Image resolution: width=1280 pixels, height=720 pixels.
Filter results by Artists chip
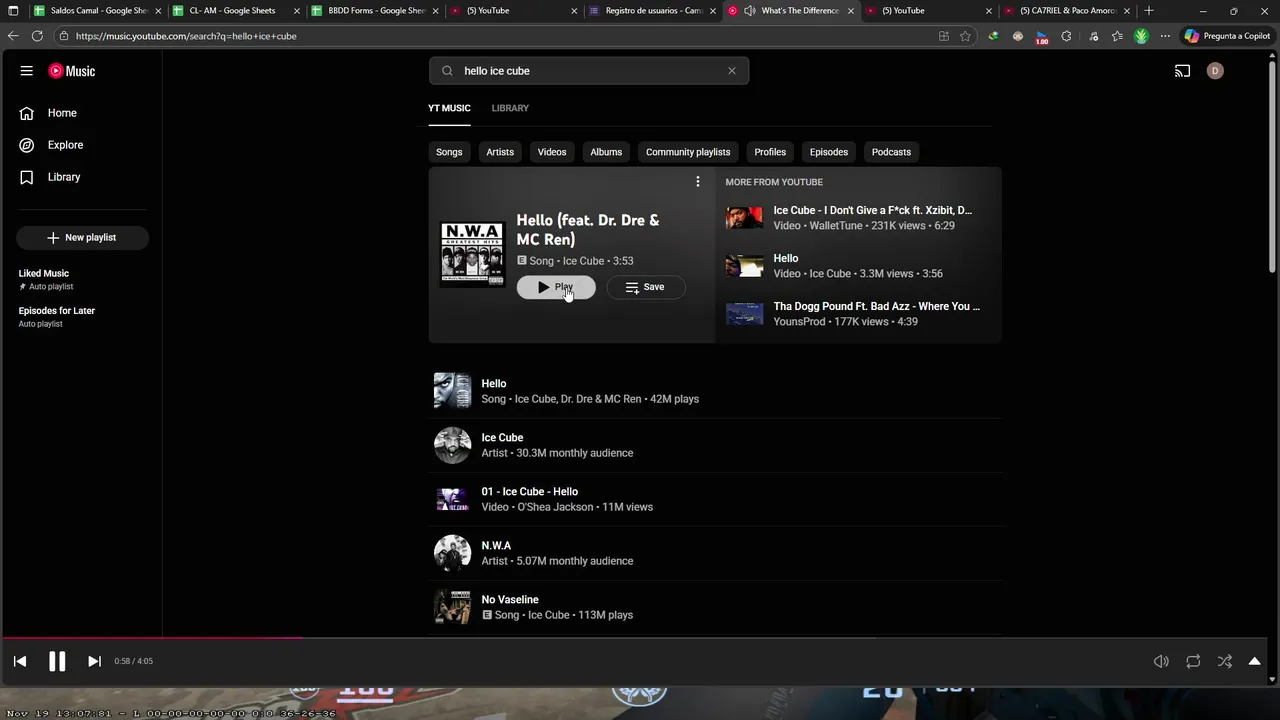pyautogui.click(x=500, y=152)
